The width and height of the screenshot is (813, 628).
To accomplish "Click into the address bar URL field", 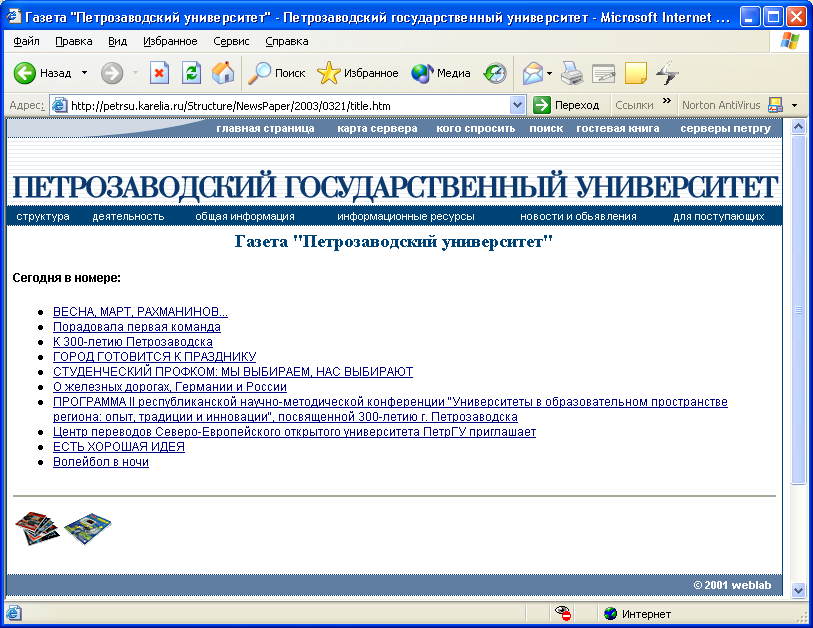I will tap(288, 106).
